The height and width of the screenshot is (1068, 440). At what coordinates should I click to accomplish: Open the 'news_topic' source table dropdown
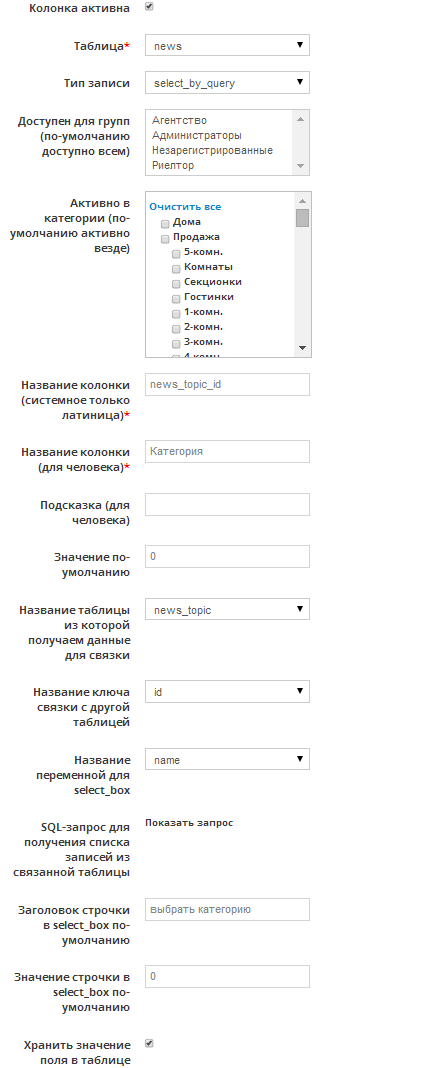[227, 610]
